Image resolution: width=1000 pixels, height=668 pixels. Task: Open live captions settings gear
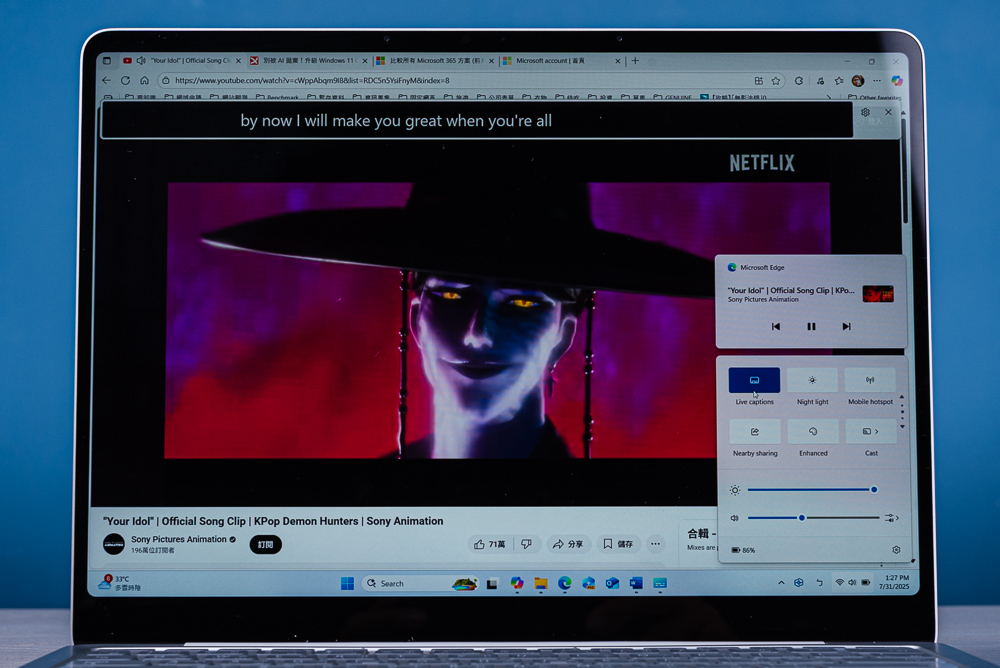pos(865,112)
